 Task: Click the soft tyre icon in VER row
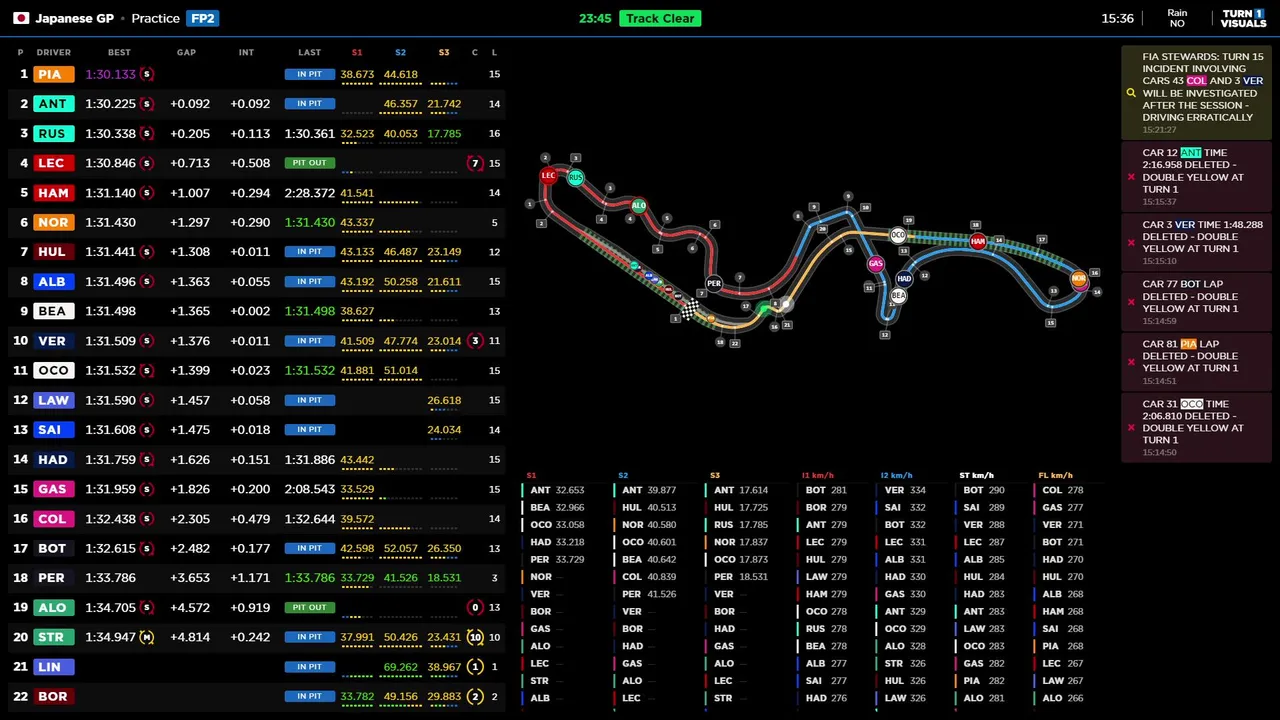pyautogui.click(x=146, y=341)
